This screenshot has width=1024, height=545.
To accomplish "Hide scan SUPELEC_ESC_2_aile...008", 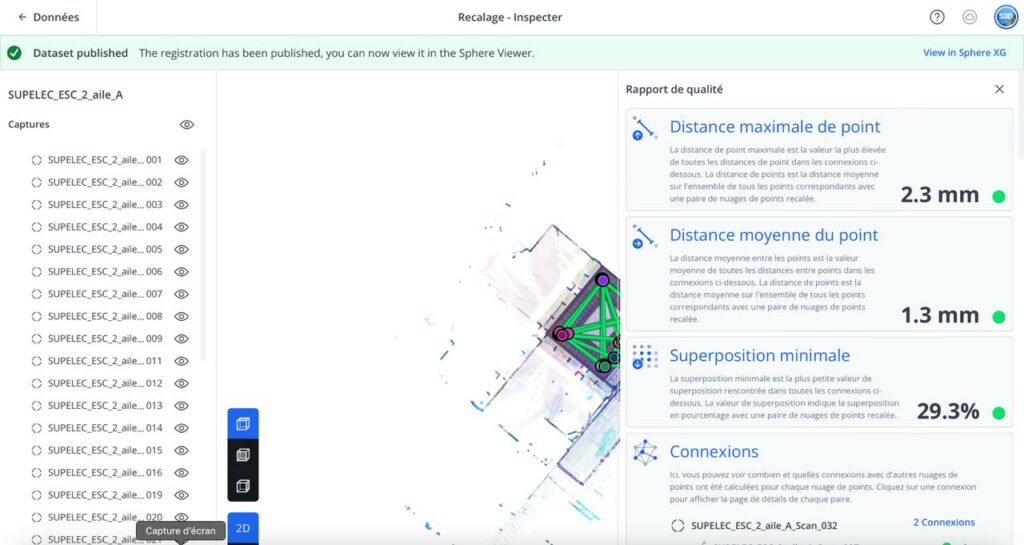I will 182,317.
